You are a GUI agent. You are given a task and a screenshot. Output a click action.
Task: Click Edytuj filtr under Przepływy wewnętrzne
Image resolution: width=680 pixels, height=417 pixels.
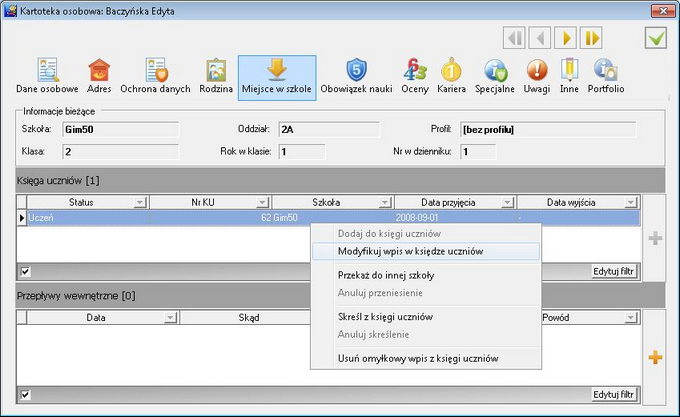click(613, 394)
